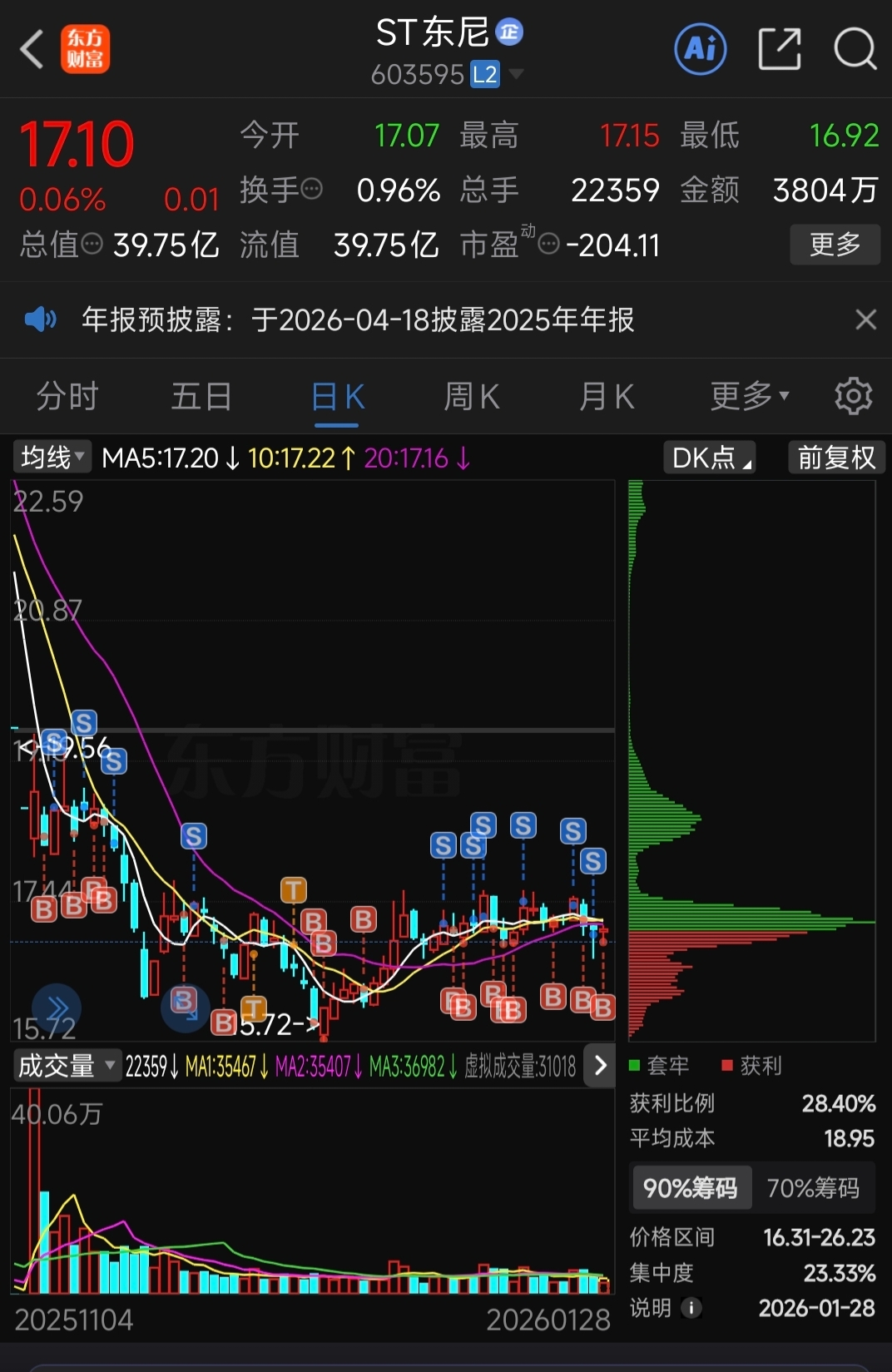Tap the chip distribution histogram
The height and width of the screenshot is (1372, 892).
click(x=751, y=760)
